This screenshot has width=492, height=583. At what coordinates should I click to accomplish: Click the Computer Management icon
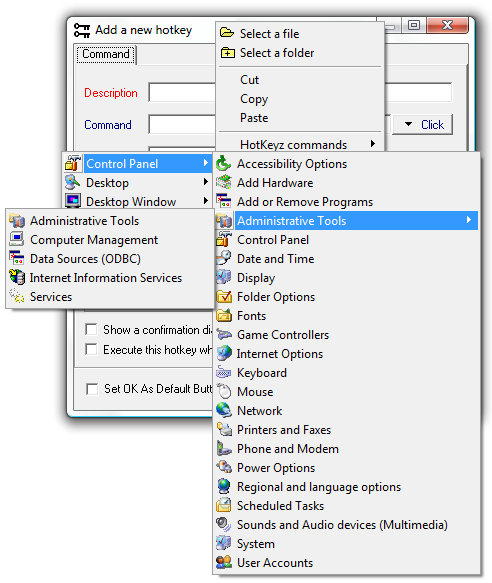17,239
